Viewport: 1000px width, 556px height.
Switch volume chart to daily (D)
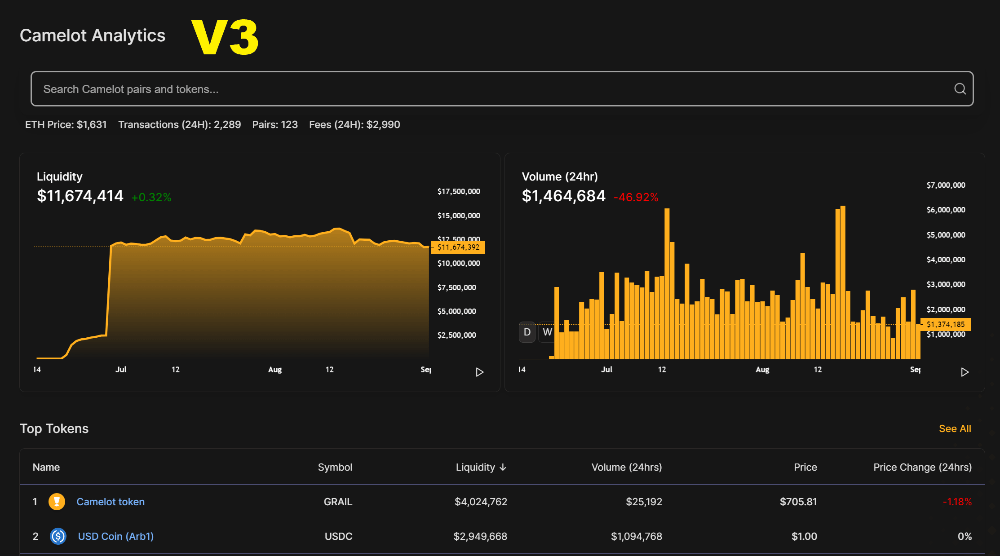tap(527, 332)
